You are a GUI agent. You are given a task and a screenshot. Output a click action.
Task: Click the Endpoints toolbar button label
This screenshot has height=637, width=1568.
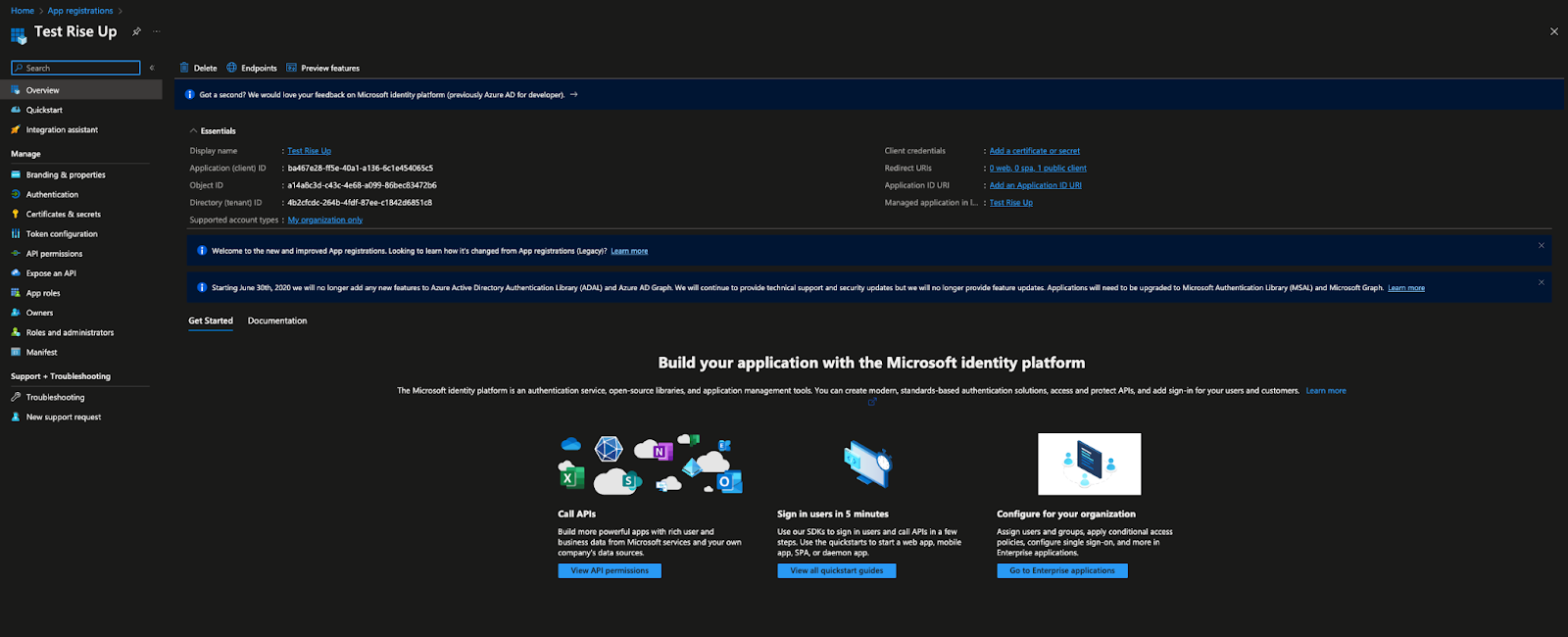259,68
